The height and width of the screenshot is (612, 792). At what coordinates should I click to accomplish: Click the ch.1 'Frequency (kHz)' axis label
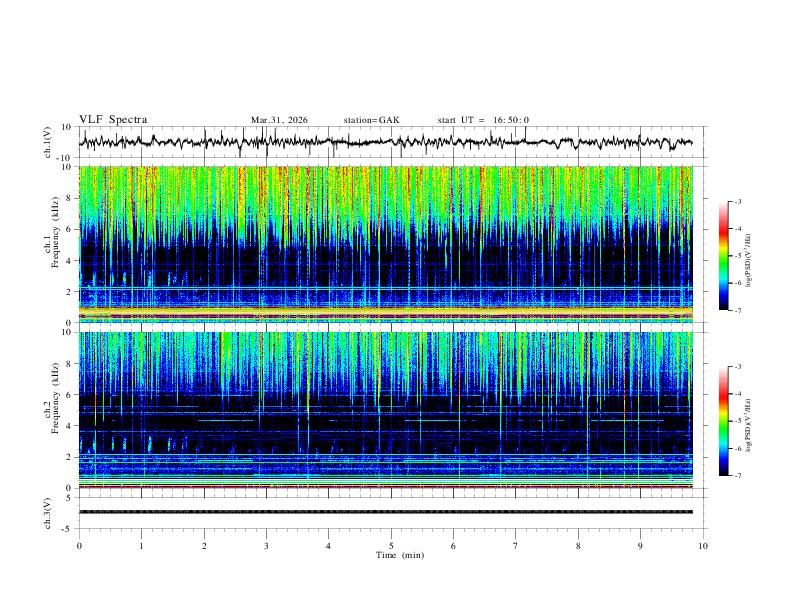click(x=55, y=232)
